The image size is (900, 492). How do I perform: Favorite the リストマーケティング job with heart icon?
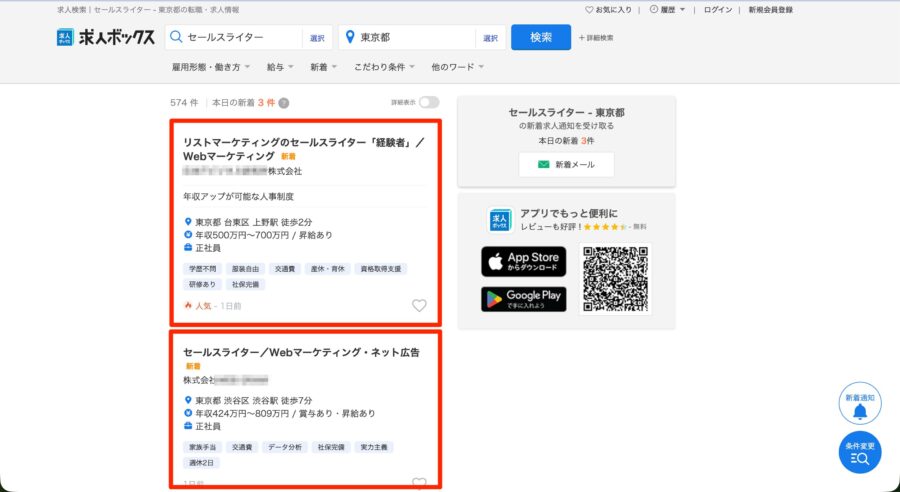pyautogui.click(x=420, y=305)
